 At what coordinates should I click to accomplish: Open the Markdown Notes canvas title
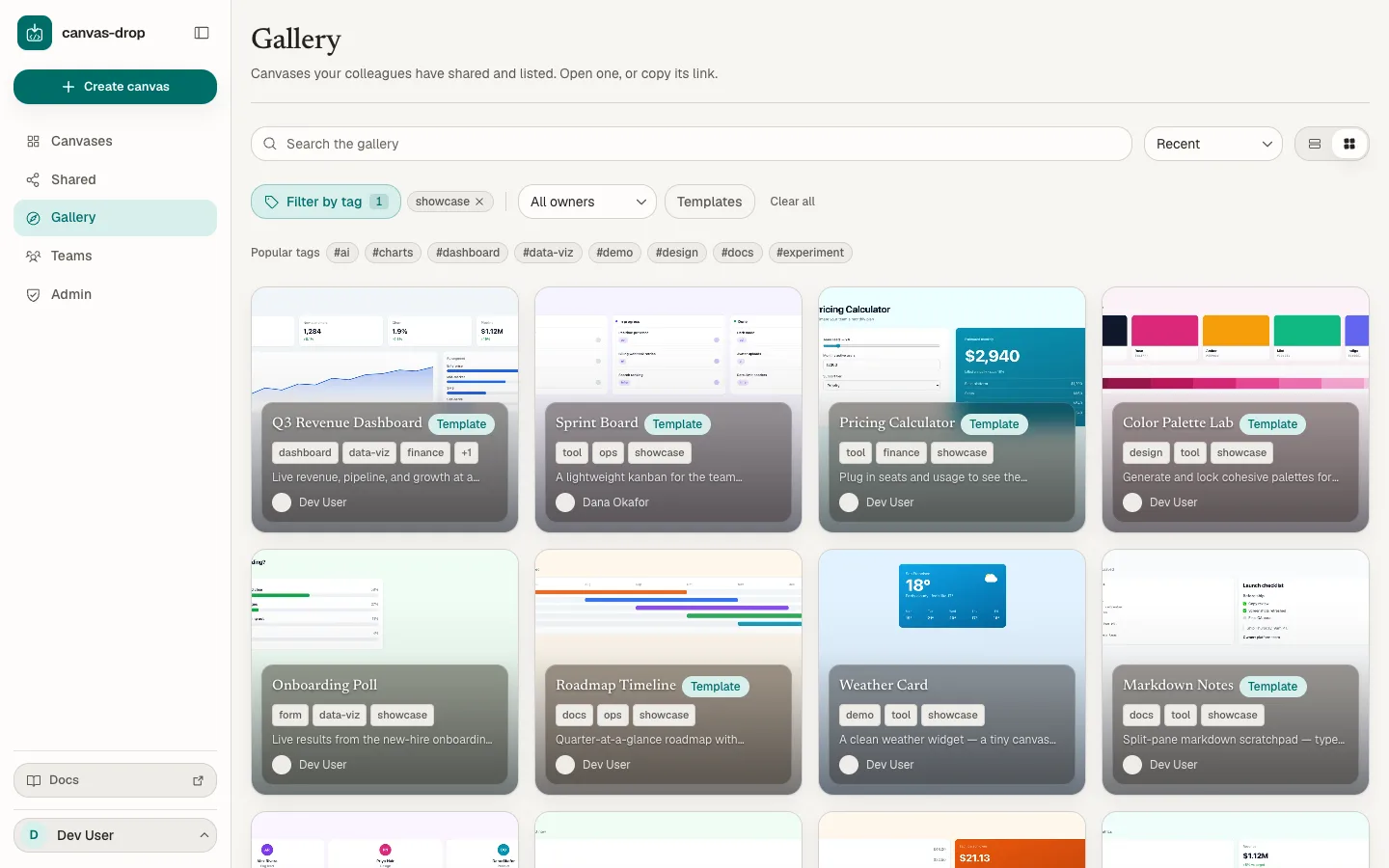click(1178, 686)
